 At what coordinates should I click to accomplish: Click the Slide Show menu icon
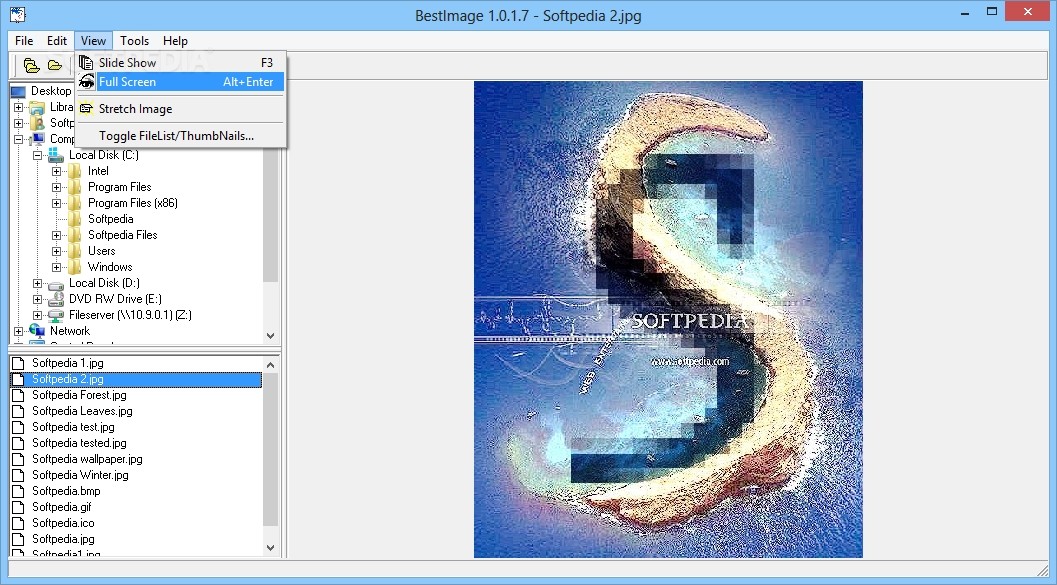(86, 63)
